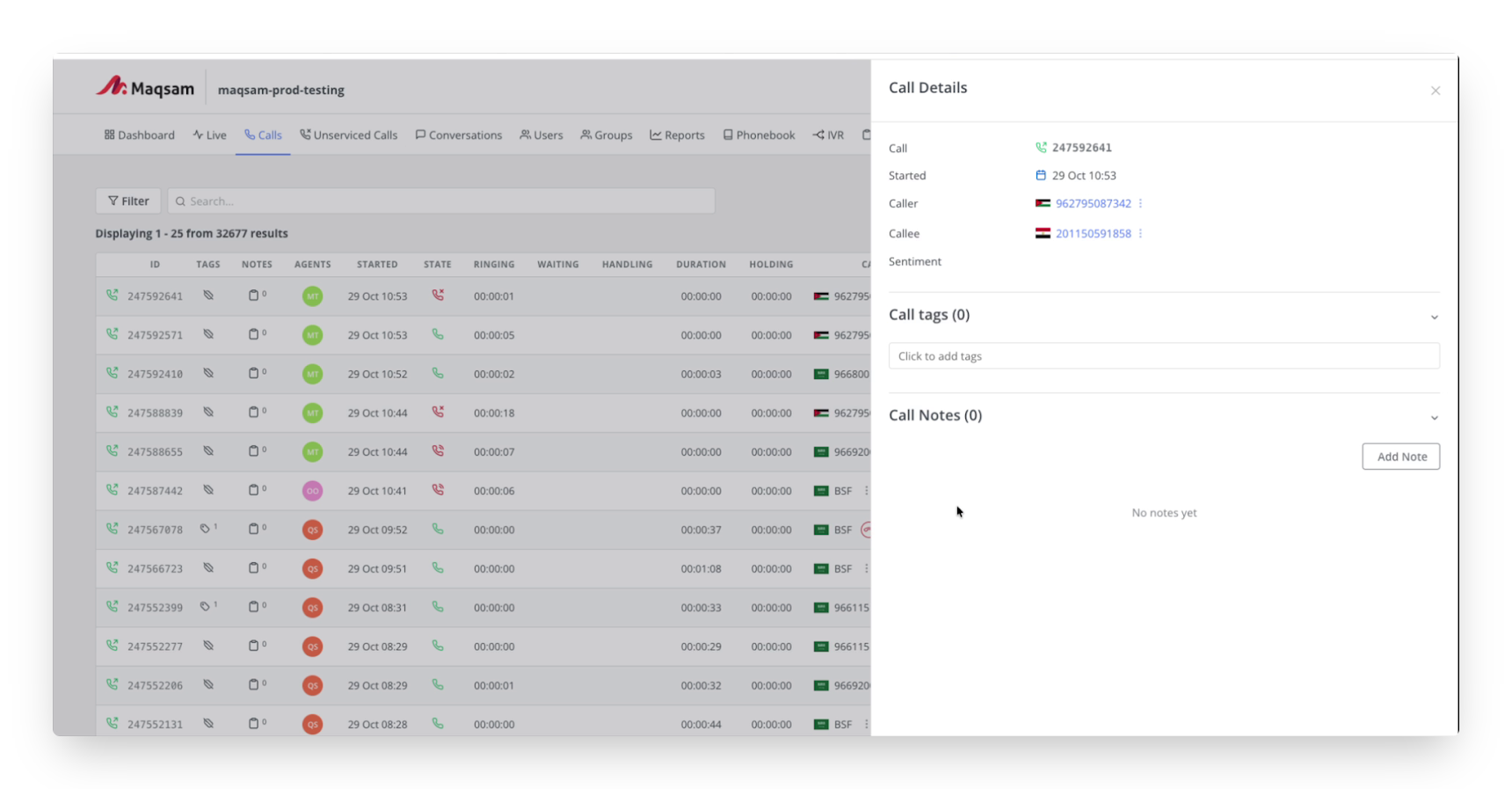Open options menu next to caller number

coord(1140,203)
